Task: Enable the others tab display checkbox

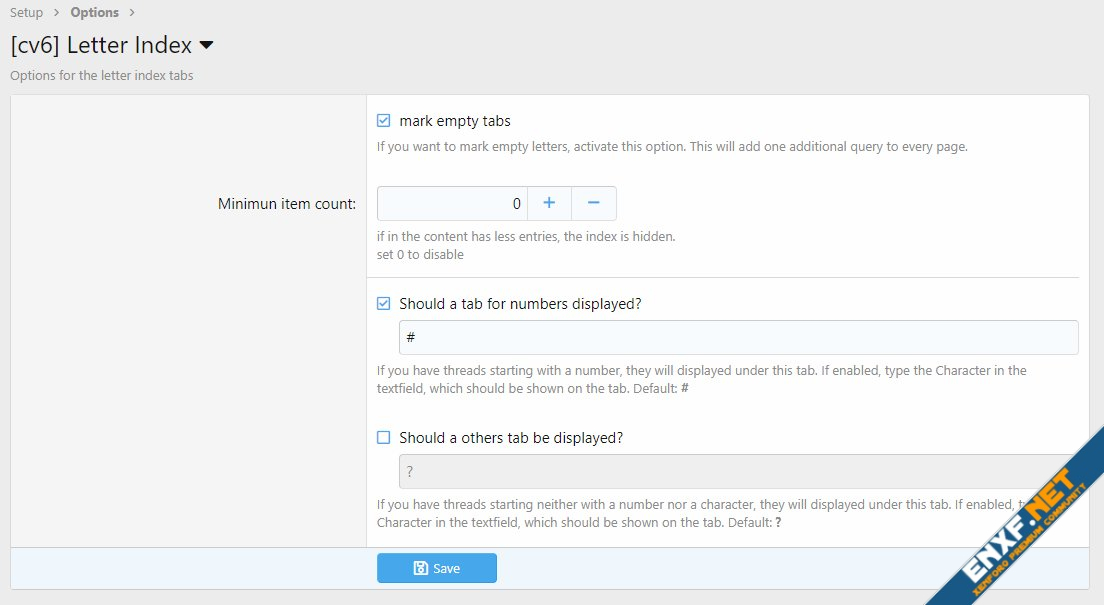Action: click(383, 438)
